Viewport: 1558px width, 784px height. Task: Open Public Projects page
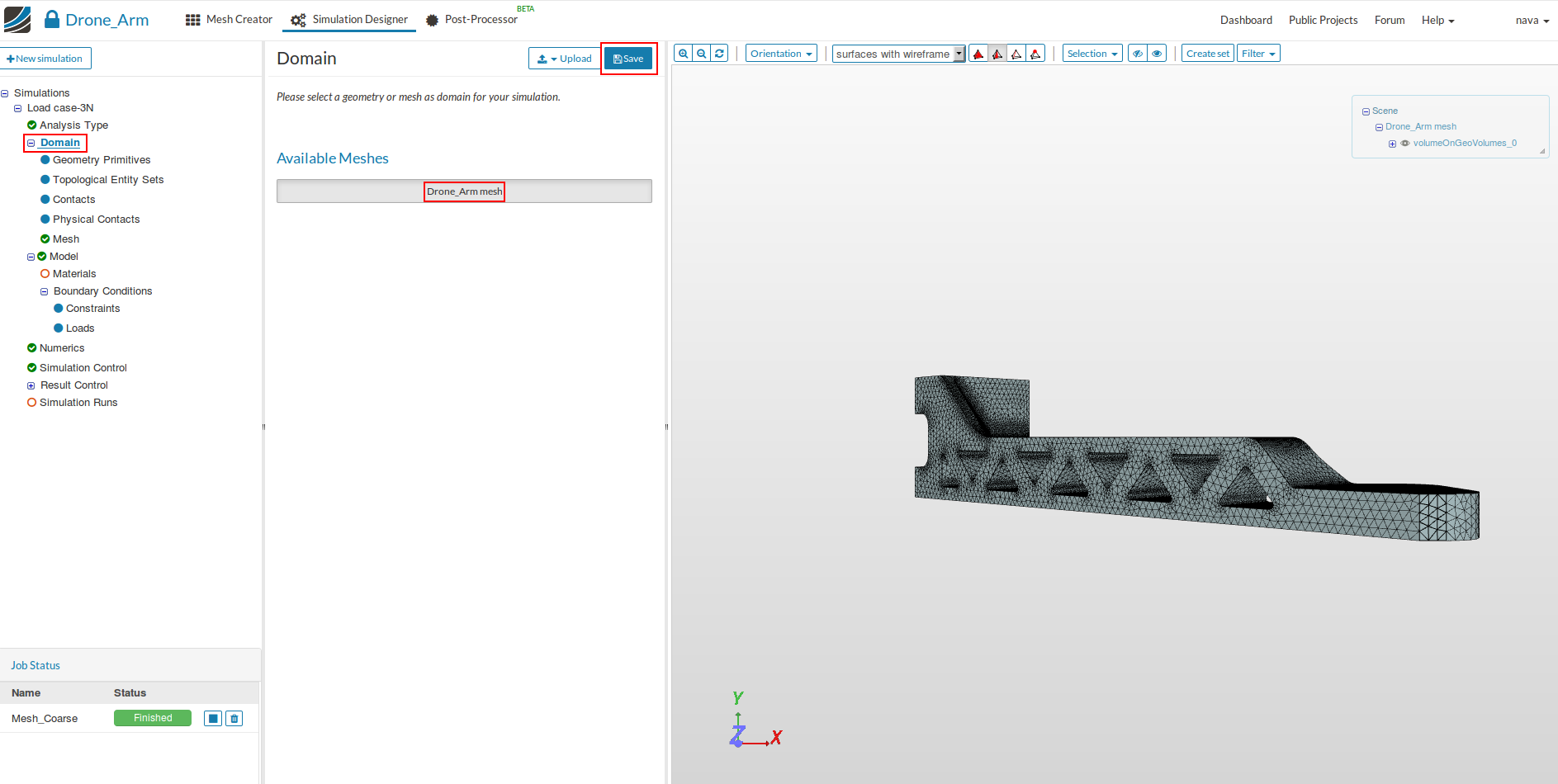(1323, 21)
